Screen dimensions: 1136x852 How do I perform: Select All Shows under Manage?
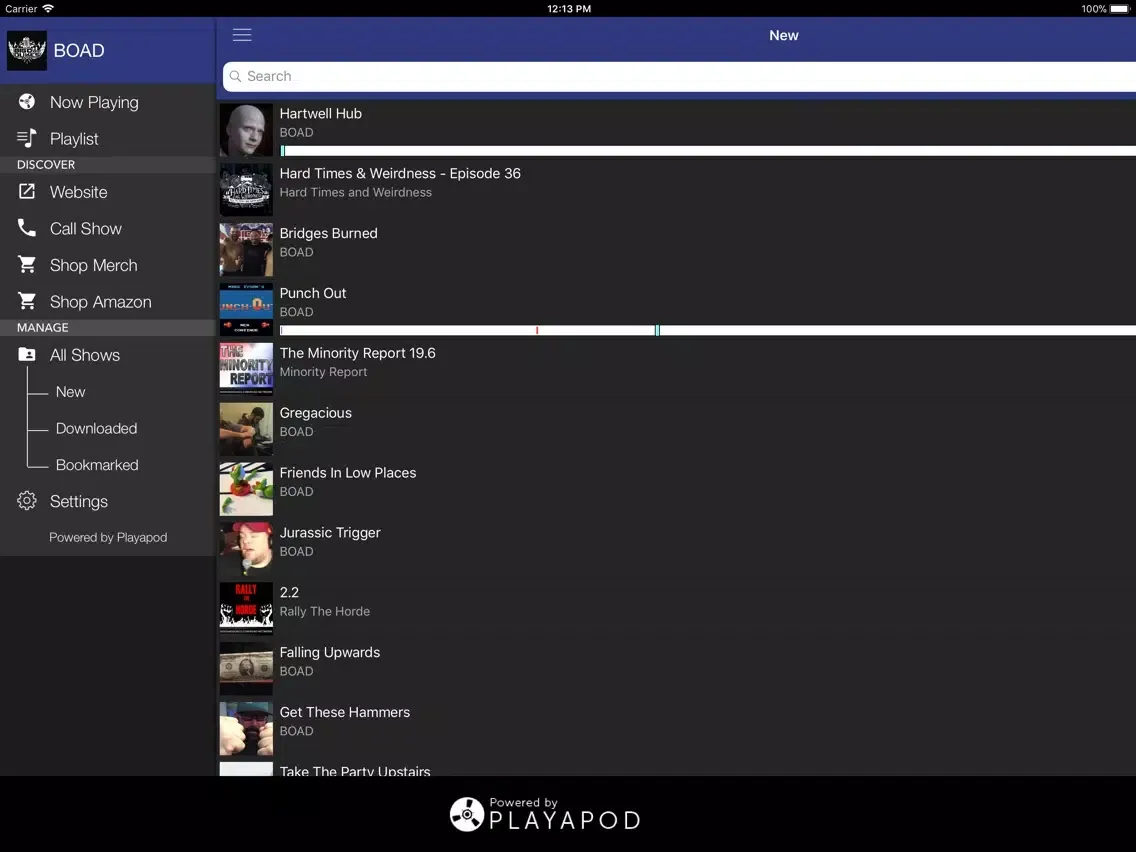click(108, 355)
